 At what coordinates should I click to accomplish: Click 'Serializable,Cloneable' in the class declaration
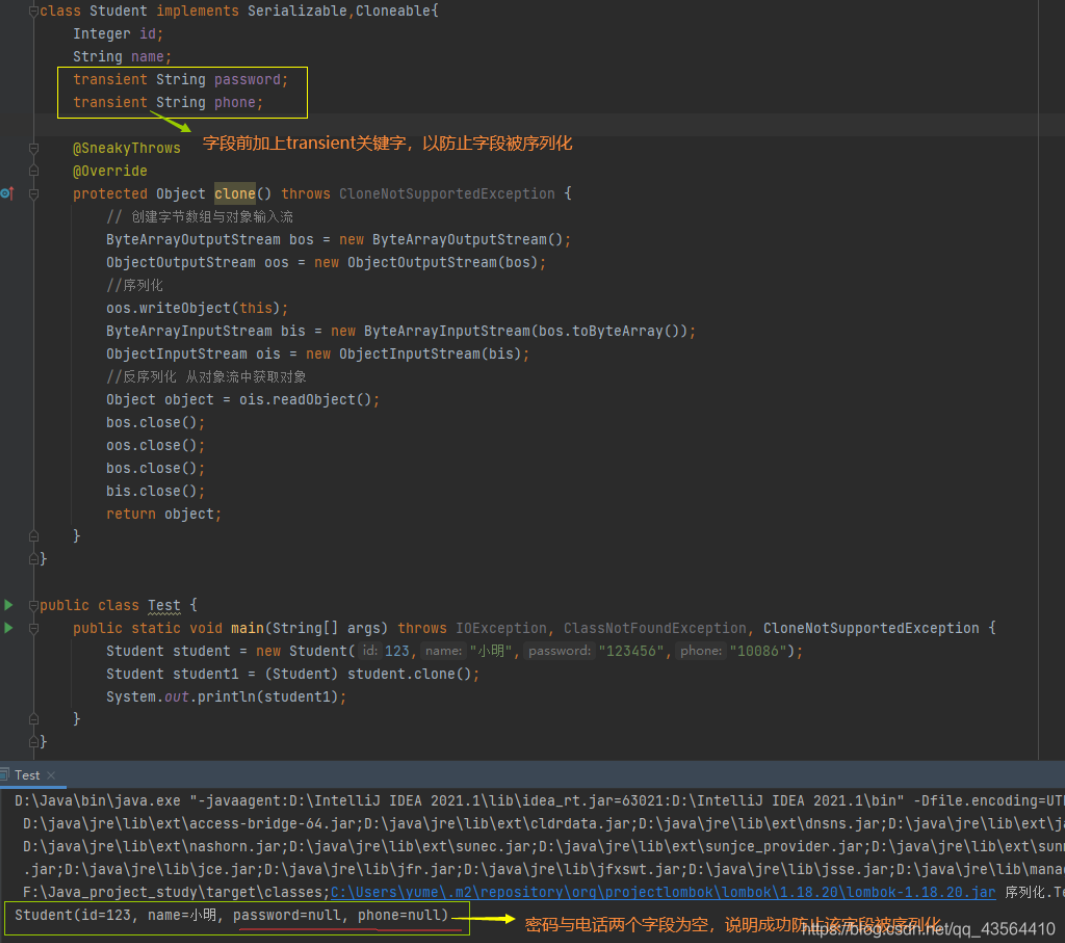[x=339, y=11]
